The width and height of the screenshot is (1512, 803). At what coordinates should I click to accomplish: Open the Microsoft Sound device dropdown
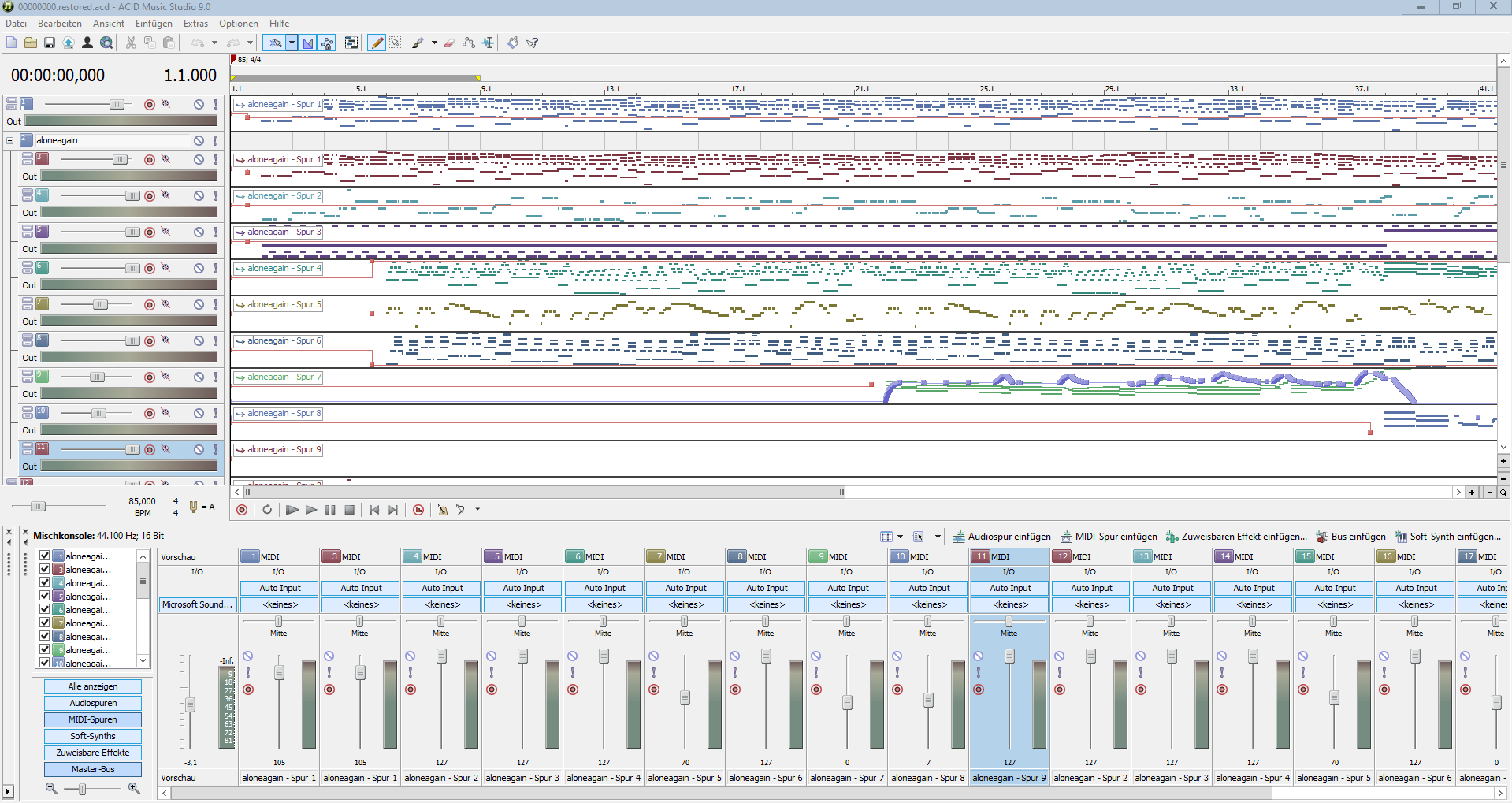pos(197,604)
